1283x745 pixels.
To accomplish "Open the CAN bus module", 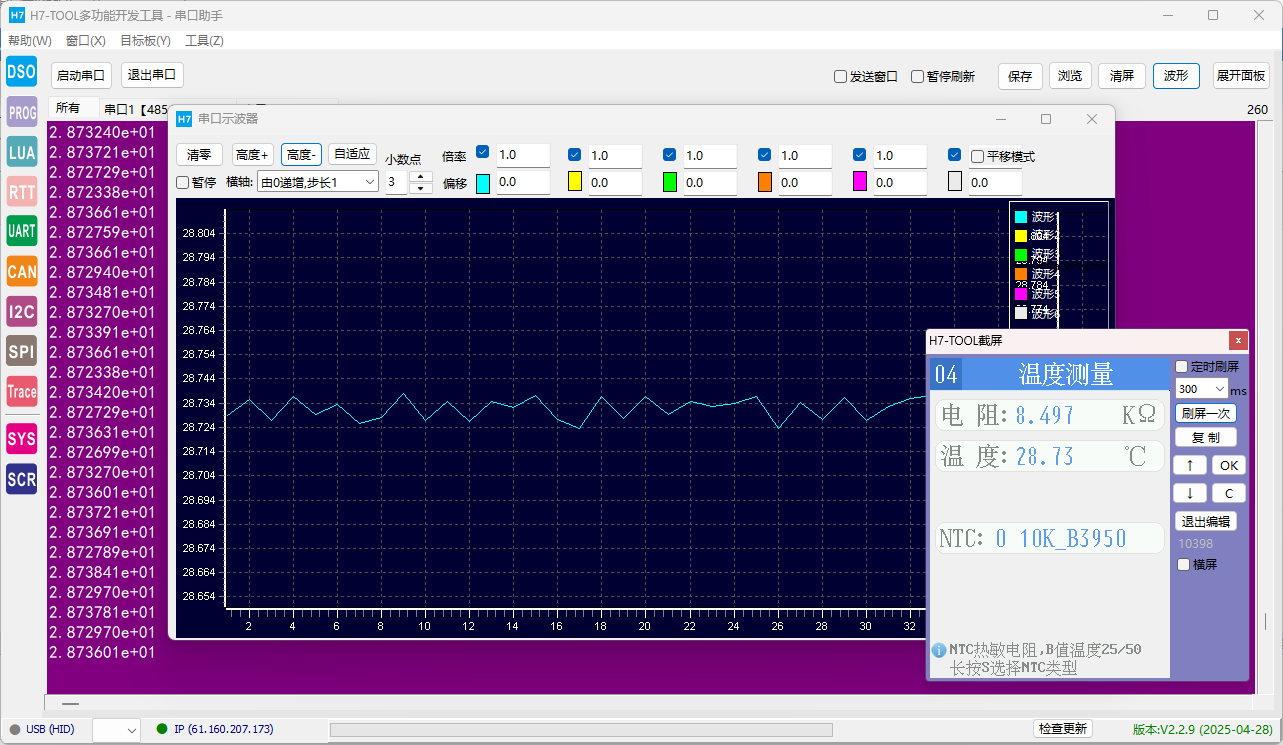I will pos(21,271).
